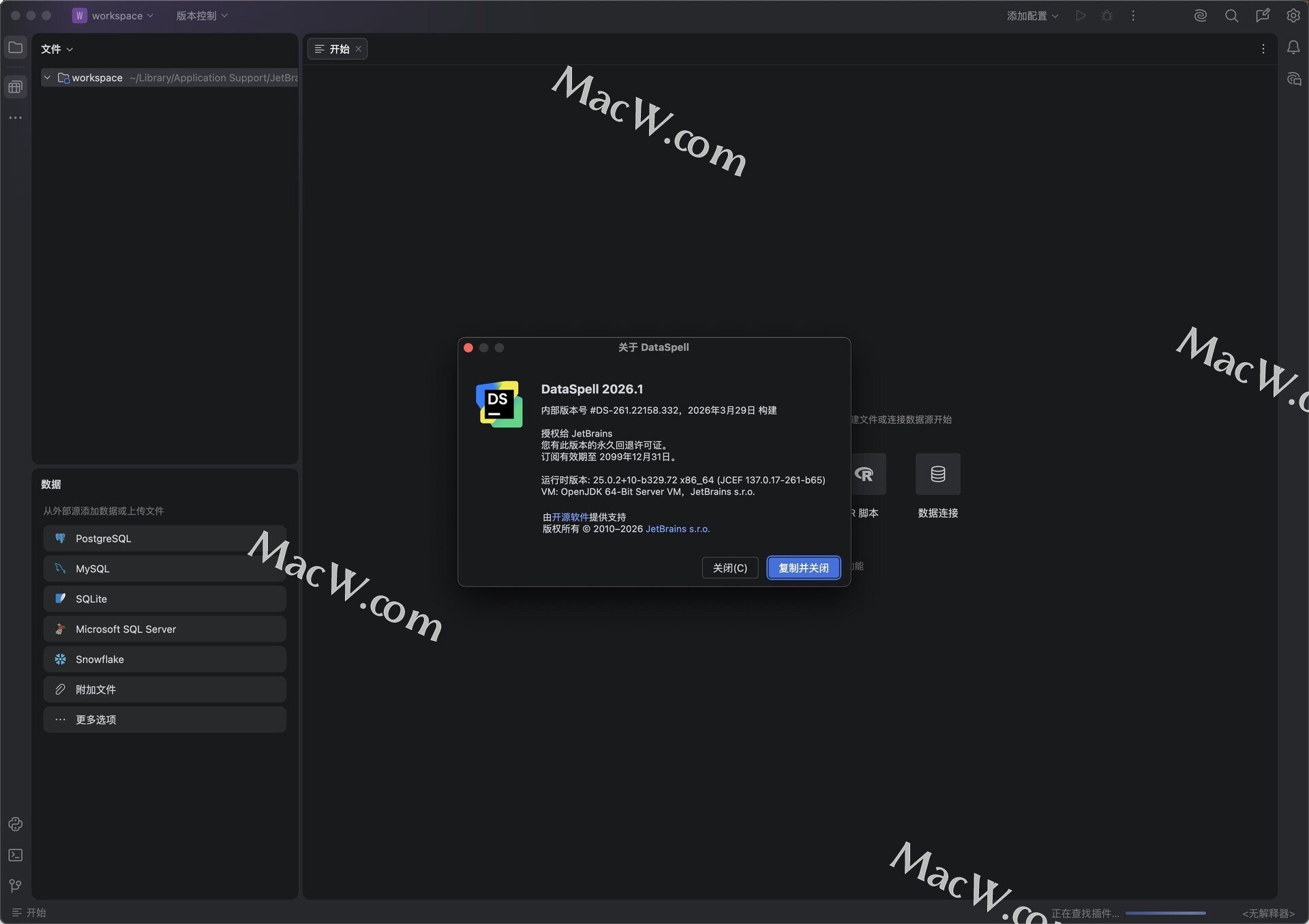Click the JetBrains s.r.o. link
The height and width of the screenshot is (924, 1309).
[677, 529]
